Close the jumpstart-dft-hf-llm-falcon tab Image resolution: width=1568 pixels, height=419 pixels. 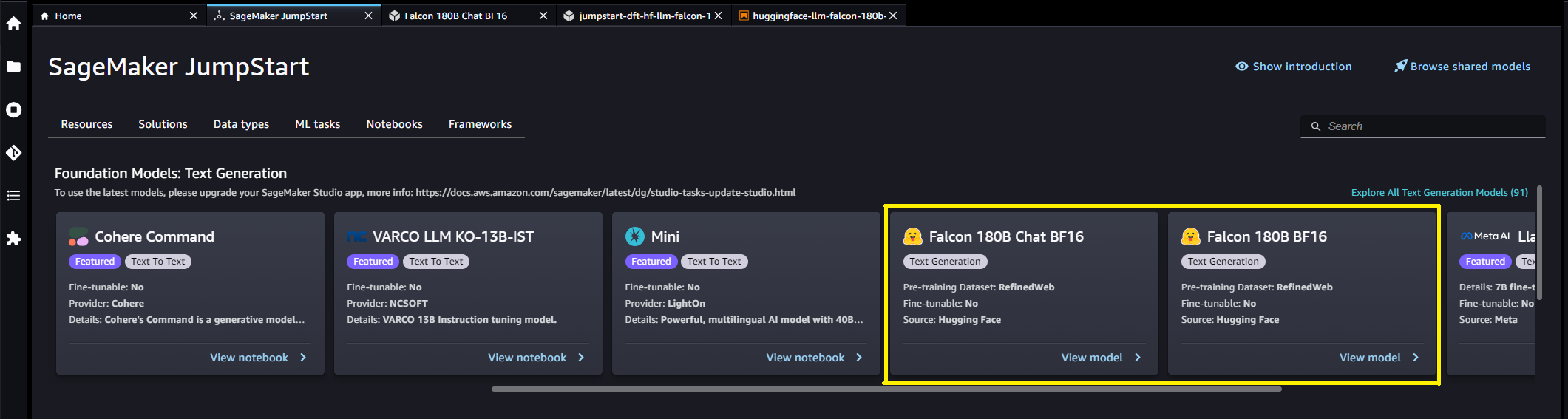[x=718, y=16]
